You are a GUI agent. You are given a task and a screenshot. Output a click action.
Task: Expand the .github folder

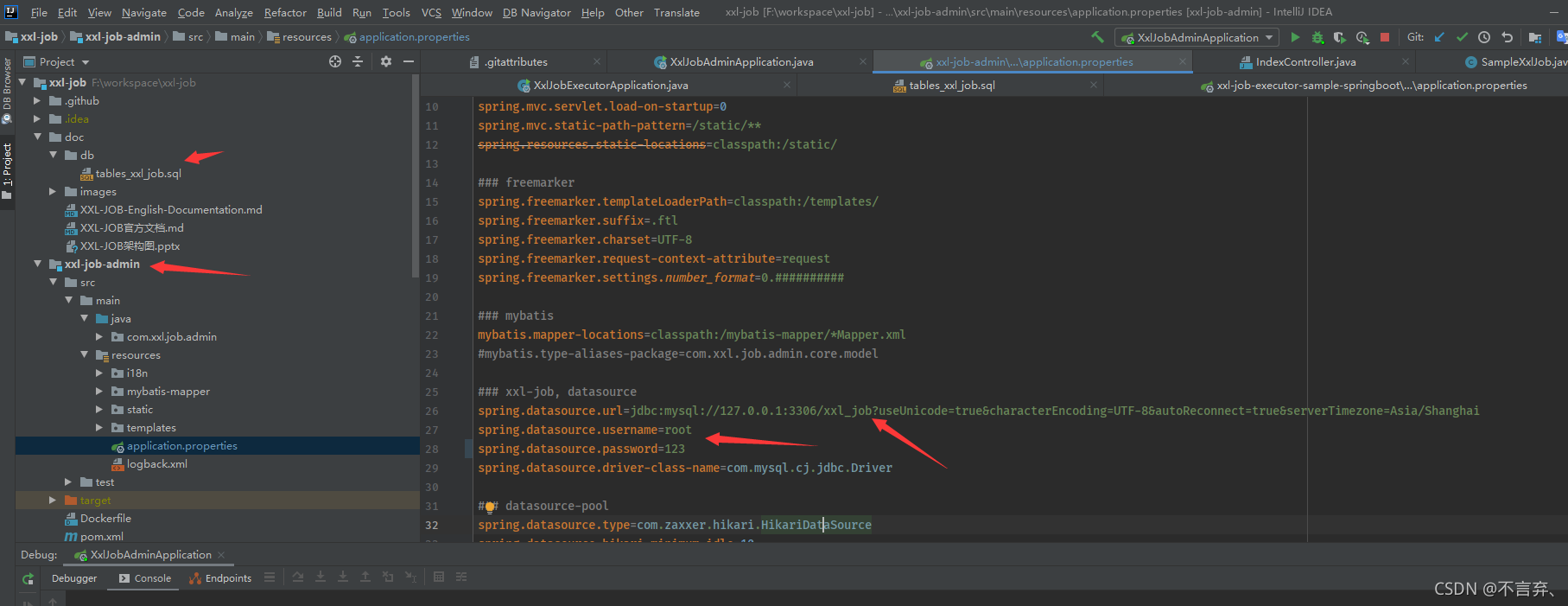pos(37,100)
